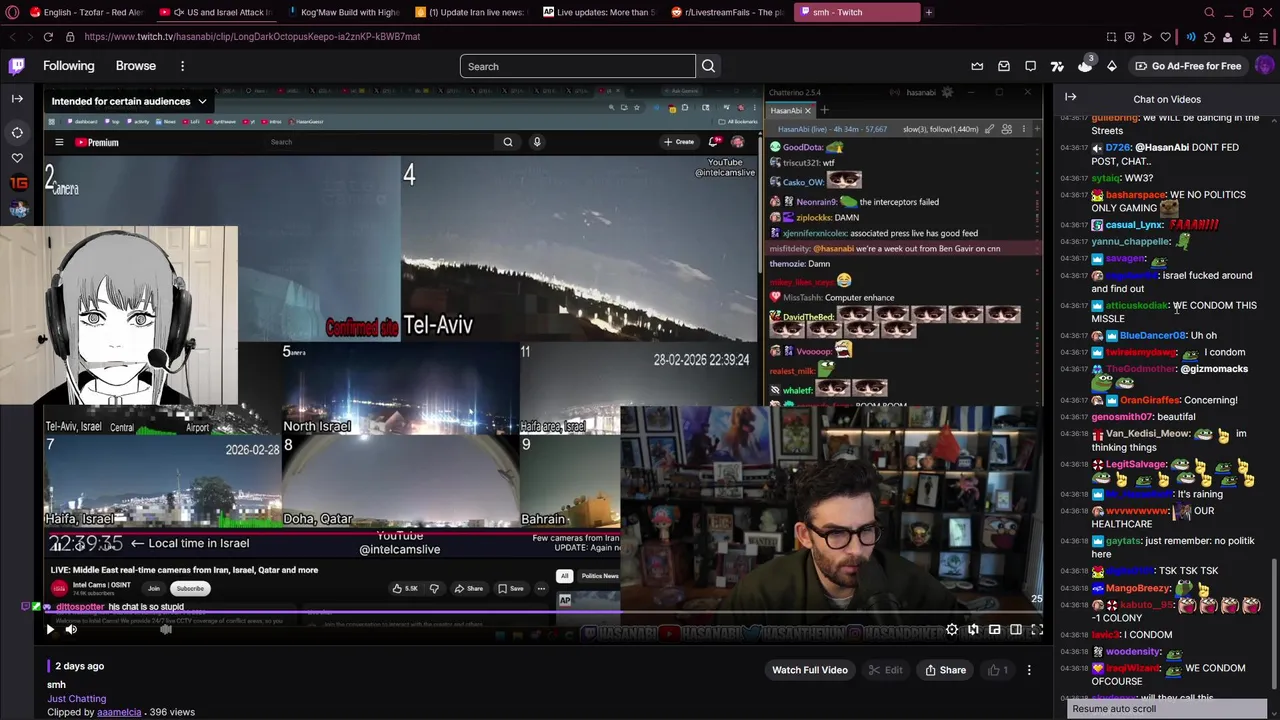Open the 7TV extension icon
The height and width of the screenshot is (720, 1280).
click(x=1057, y=66)
